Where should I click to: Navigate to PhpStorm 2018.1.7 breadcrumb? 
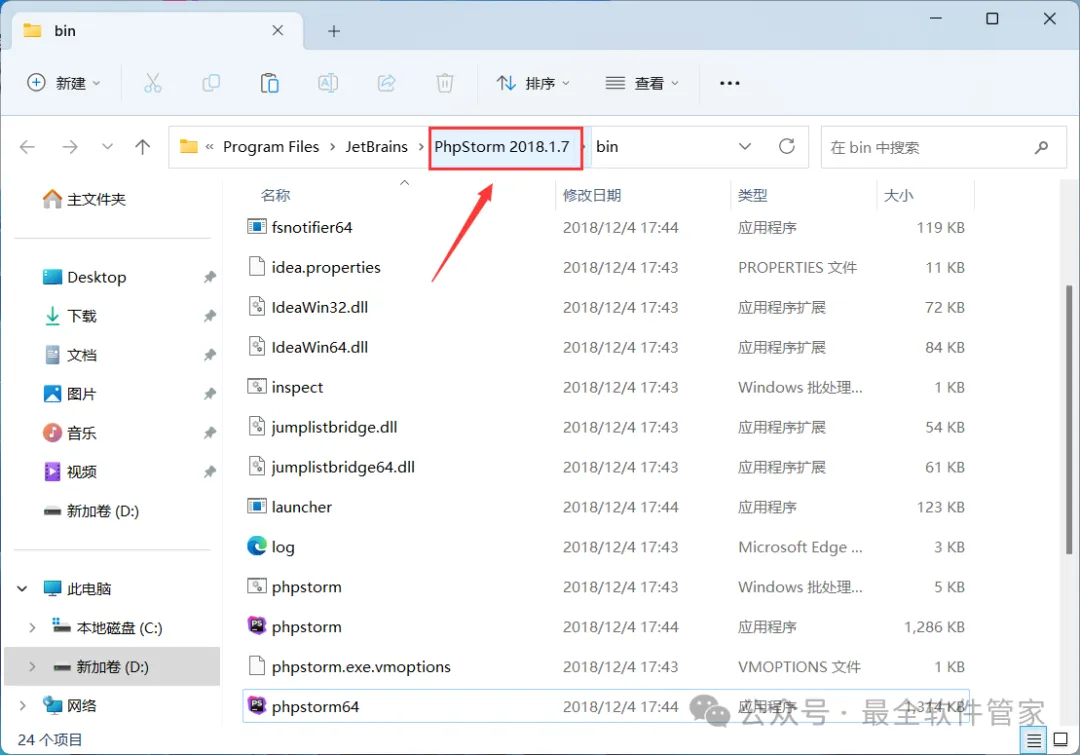[x=502, y=147]
